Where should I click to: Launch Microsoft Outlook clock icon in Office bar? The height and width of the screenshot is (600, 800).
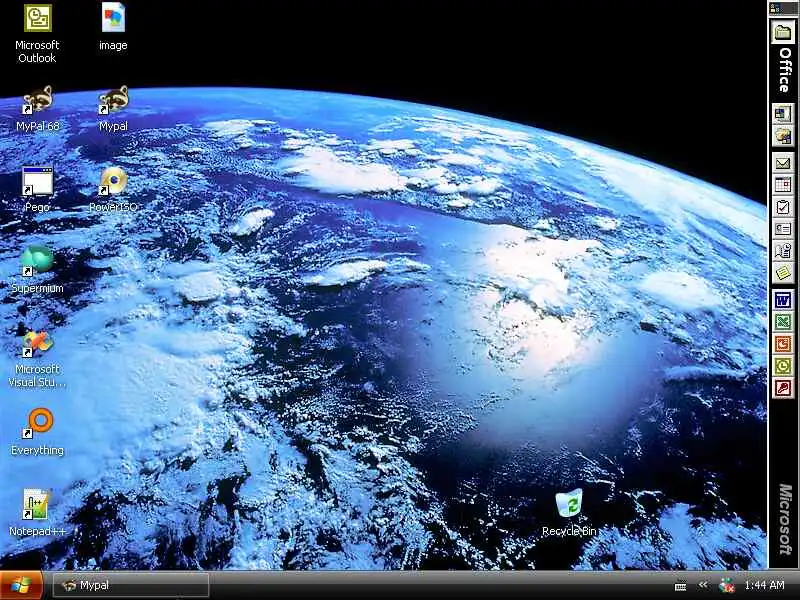tap(783, 366)
